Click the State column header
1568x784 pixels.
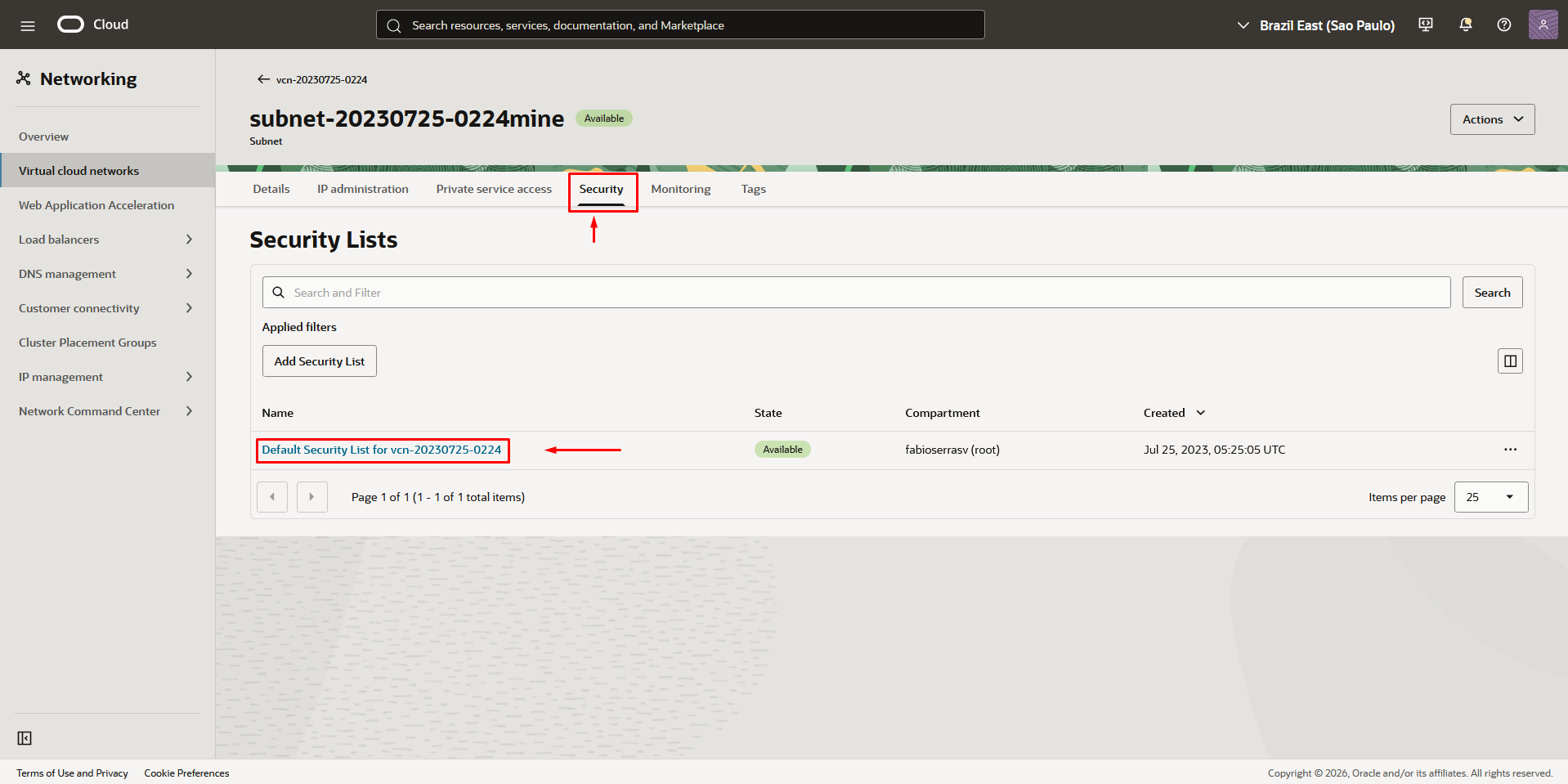[x=768, y=413]
